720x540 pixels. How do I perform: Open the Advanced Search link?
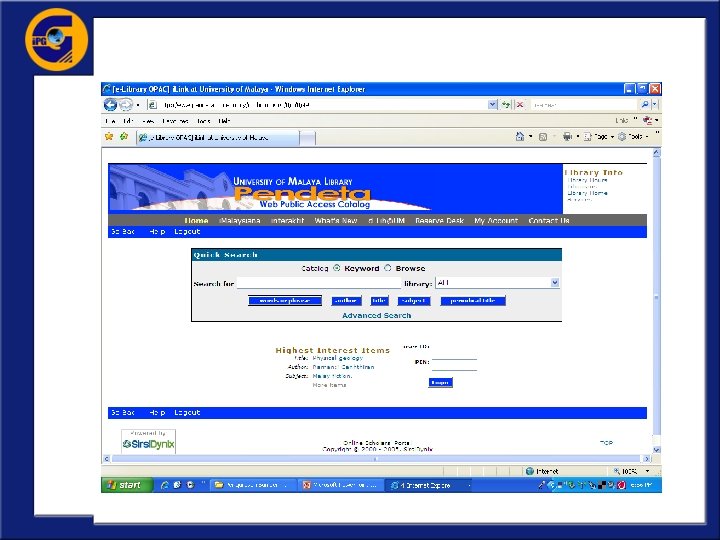(377, 315)
